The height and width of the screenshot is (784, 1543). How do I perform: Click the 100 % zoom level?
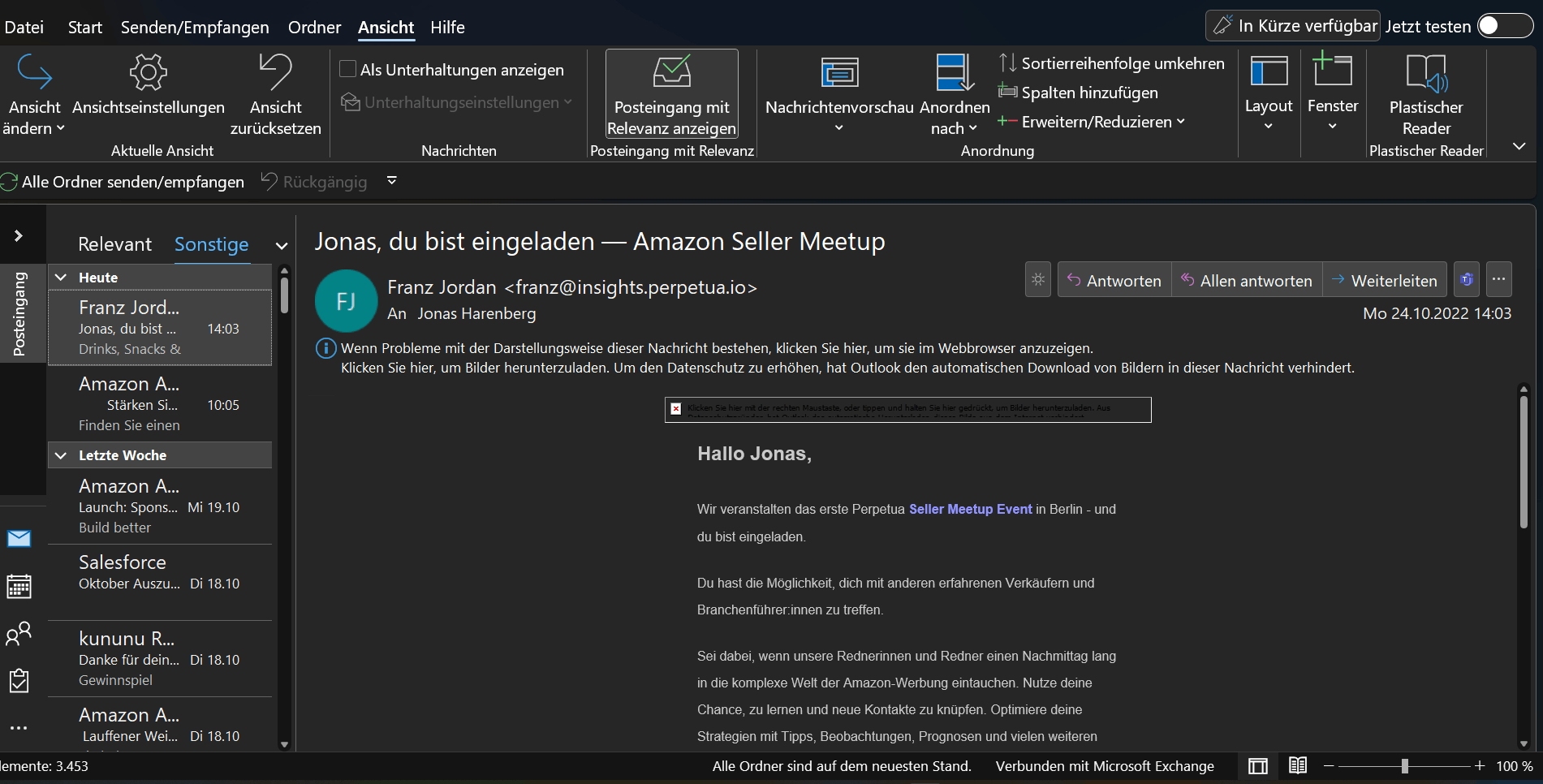pos(1515,766)
